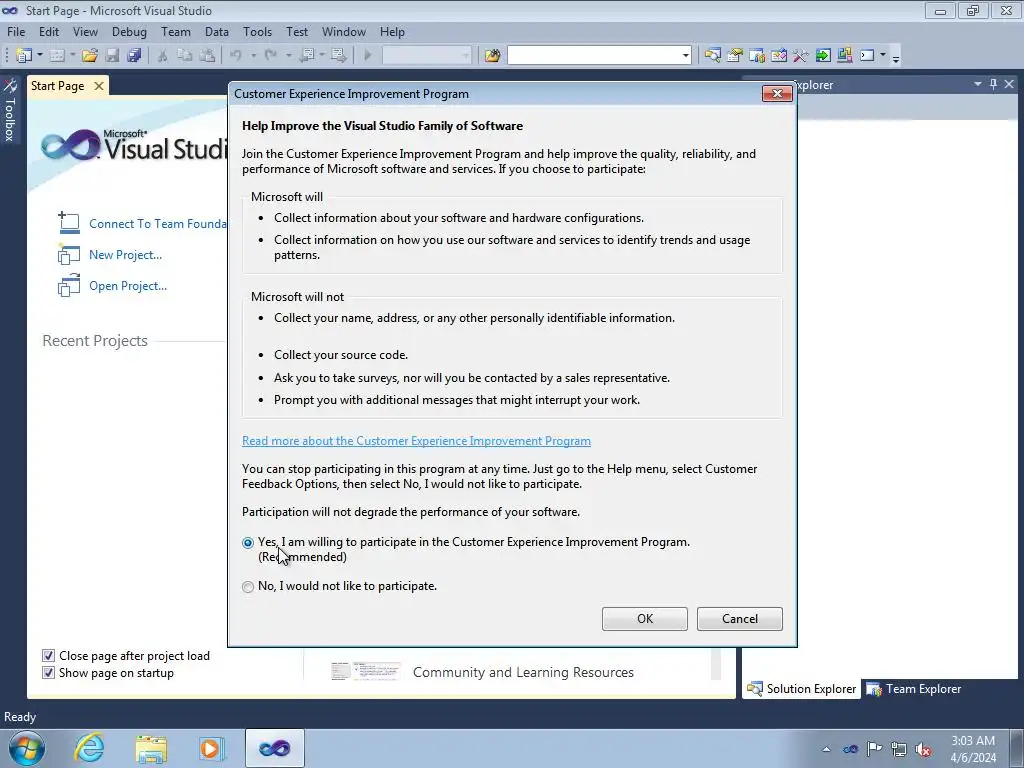Close the Start Page tab with X

(x=99, y=86)
